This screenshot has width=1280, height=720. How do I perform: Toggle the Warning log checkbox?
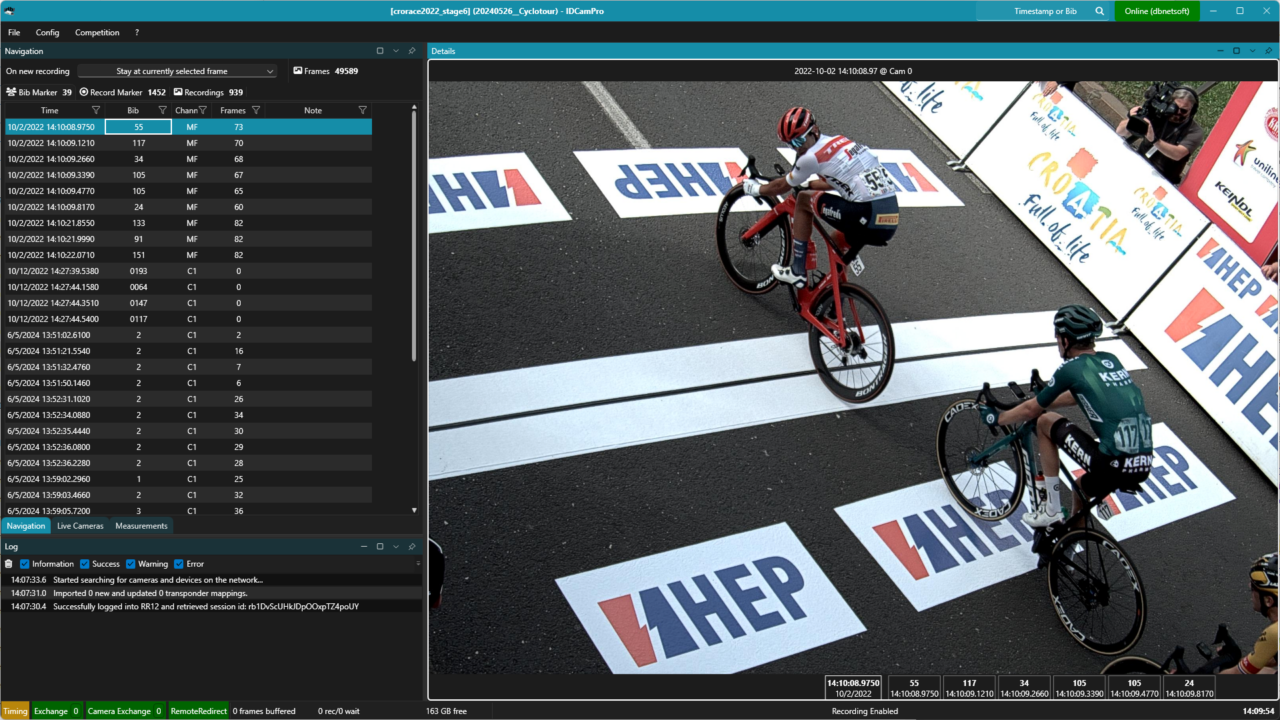point(131,564)
